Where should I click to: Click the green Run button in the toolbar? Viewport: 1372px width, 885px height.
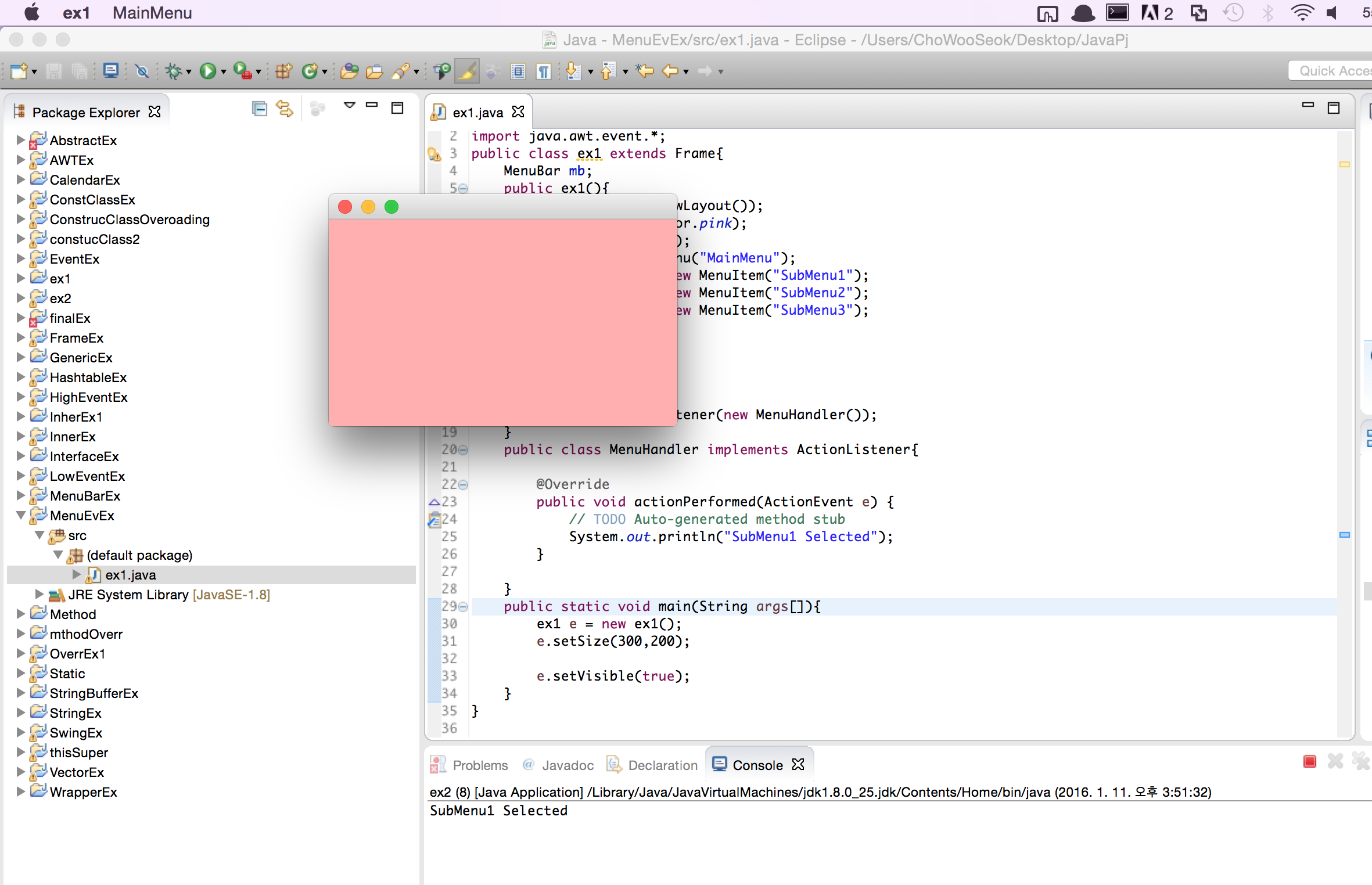(207, 71)
